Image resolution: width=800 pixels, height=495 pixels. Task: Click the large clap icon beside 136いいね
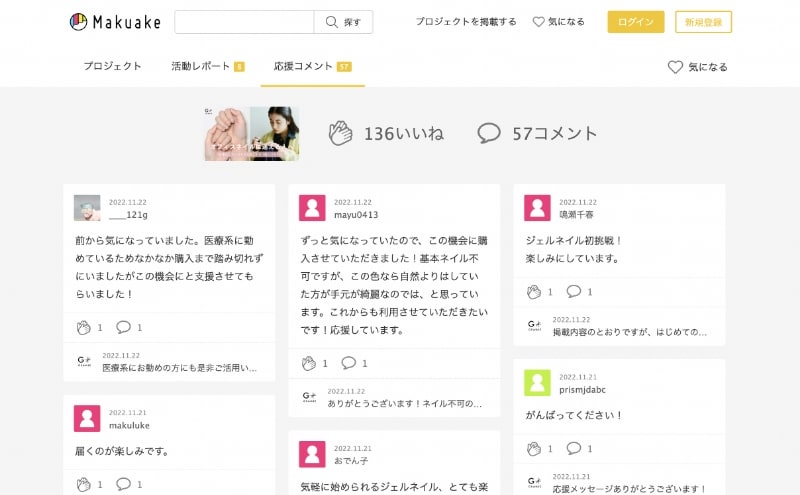point(341,133)
